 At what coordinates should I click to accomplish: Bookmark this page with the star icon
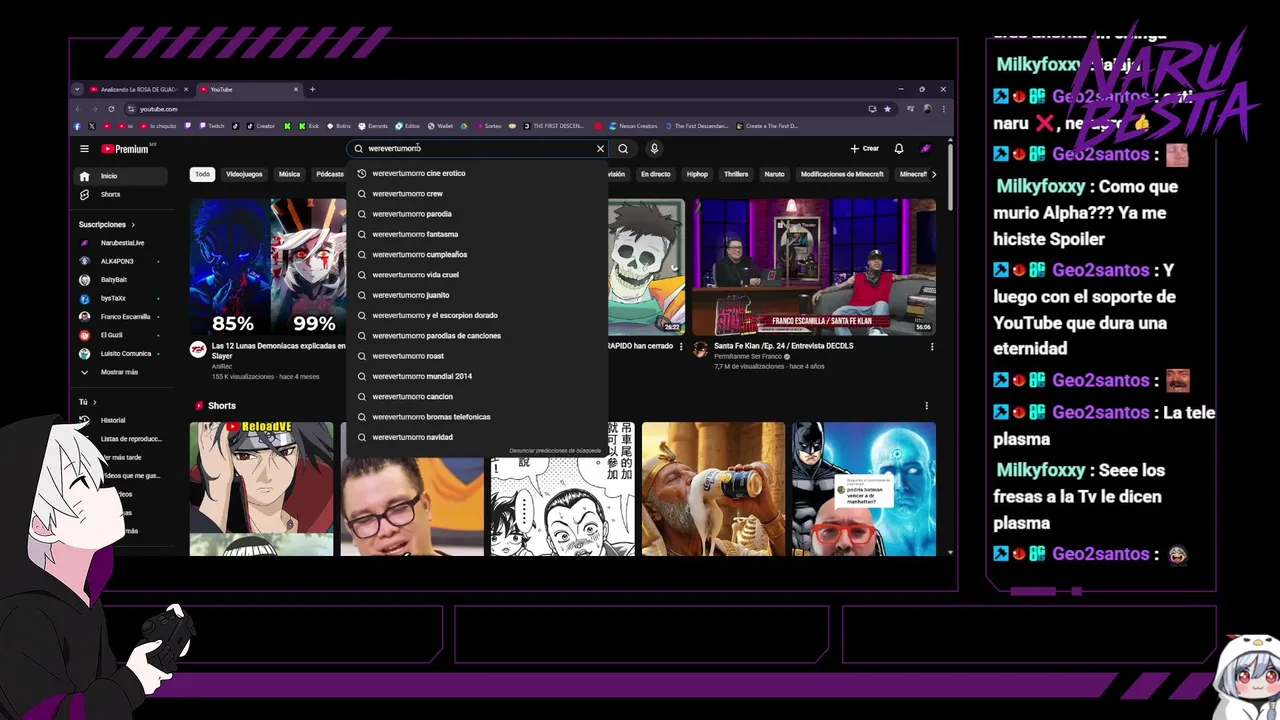[x=887, y=108]
